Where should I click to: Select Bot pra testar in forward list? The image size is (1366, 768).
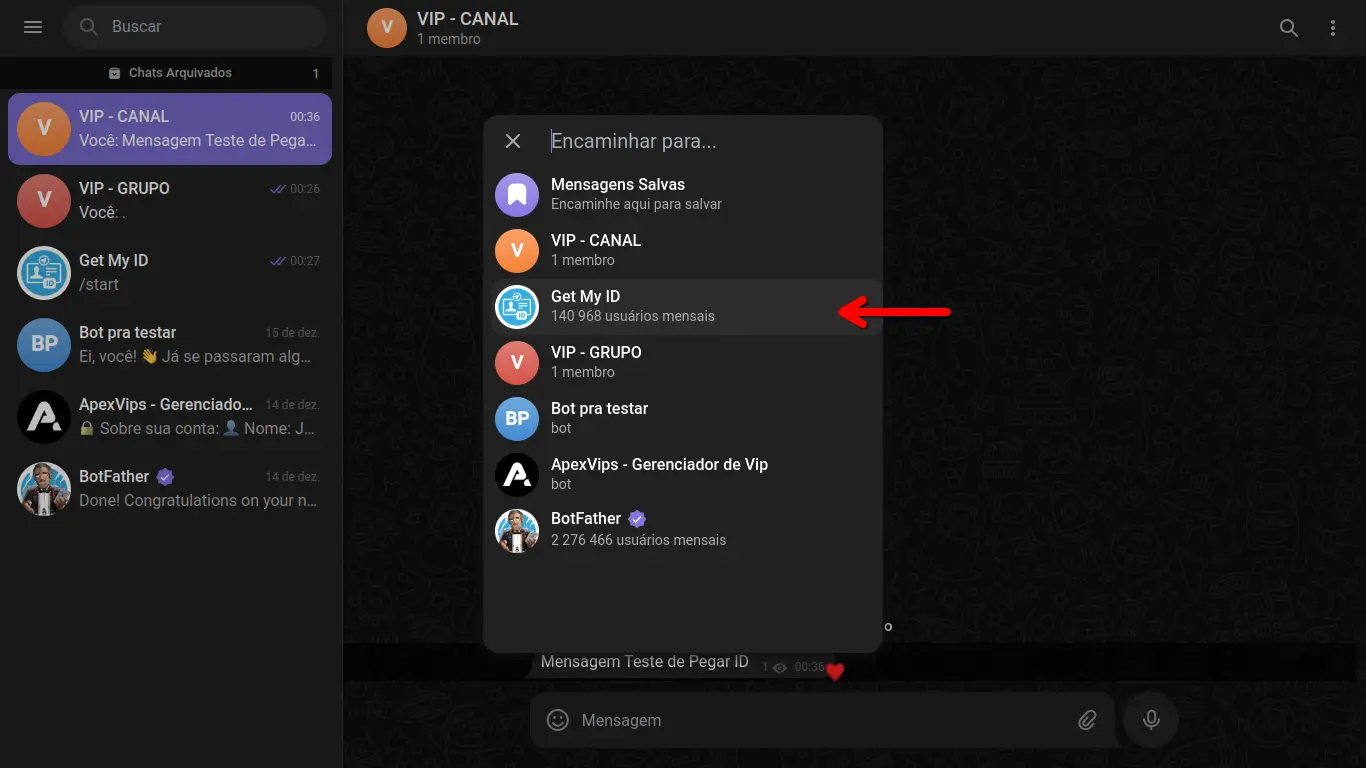(x=683, y=418)
